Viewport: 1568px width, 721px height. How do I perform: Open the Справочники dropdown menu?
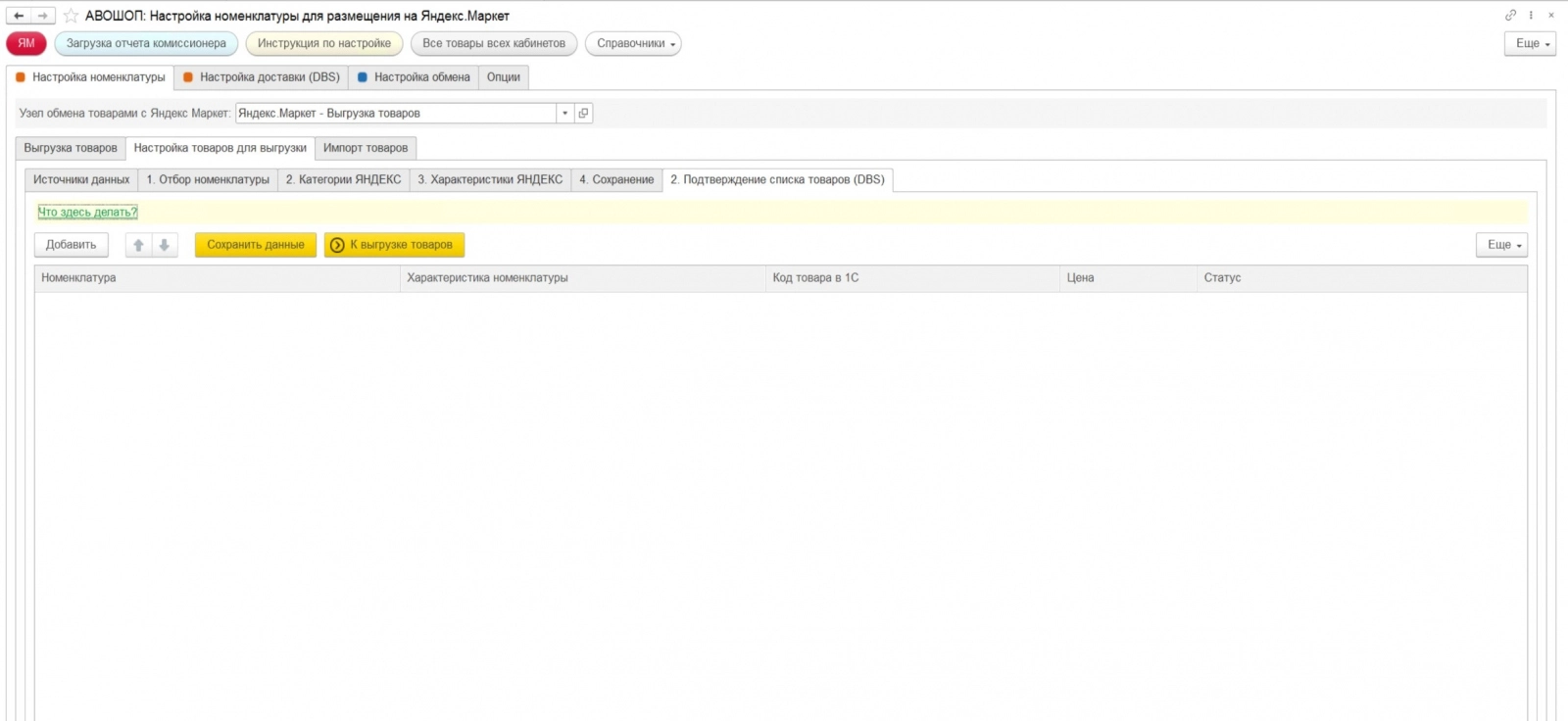[633, 43]
